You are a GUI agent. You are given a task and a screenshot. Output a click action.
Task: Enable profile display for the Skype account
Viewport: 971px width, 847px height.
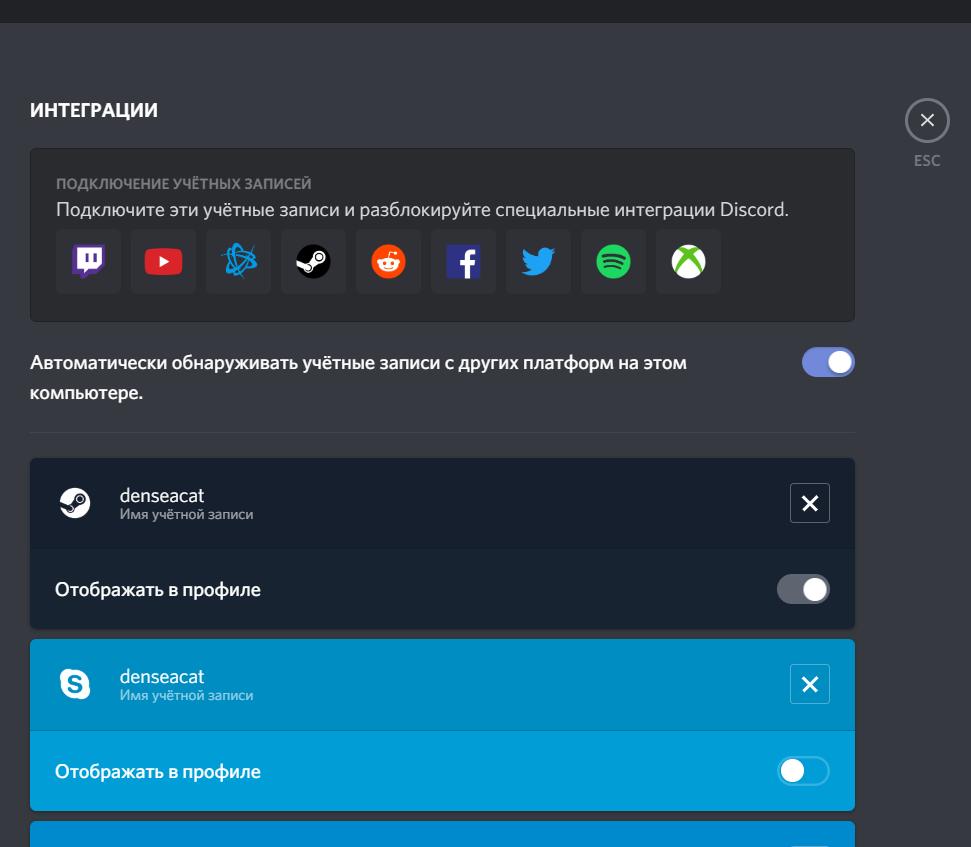click(803, 771)
